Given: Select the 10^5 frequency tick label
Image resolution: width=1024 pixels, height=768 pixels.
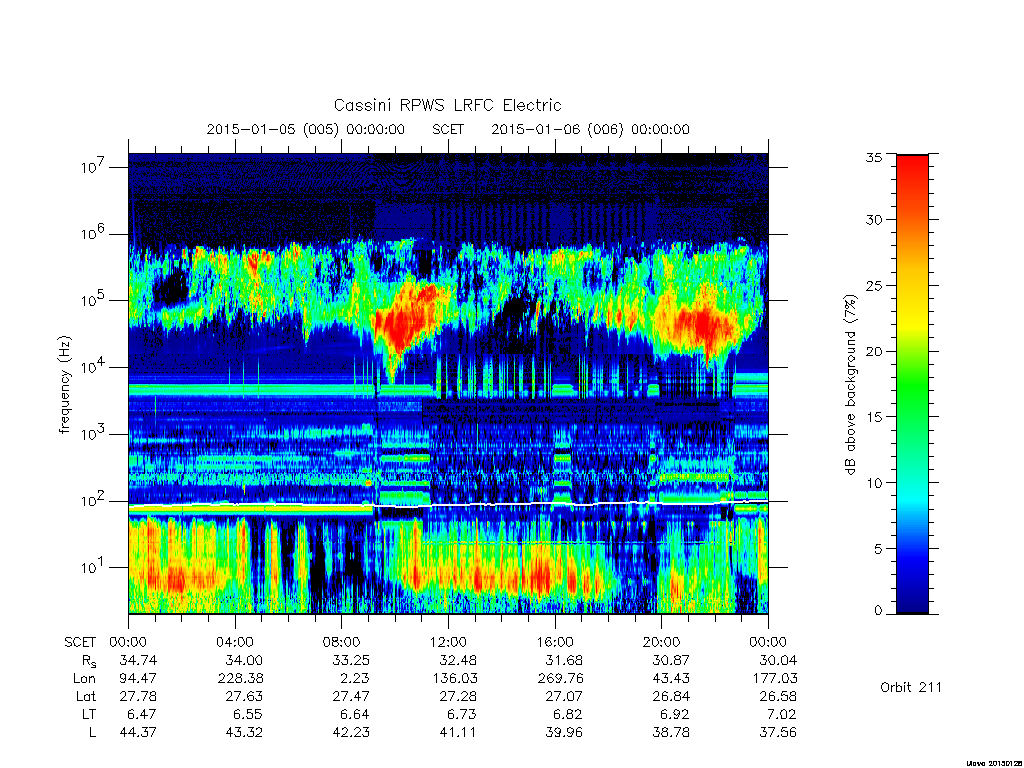Looking at the screenshot, I should point(93,300).
